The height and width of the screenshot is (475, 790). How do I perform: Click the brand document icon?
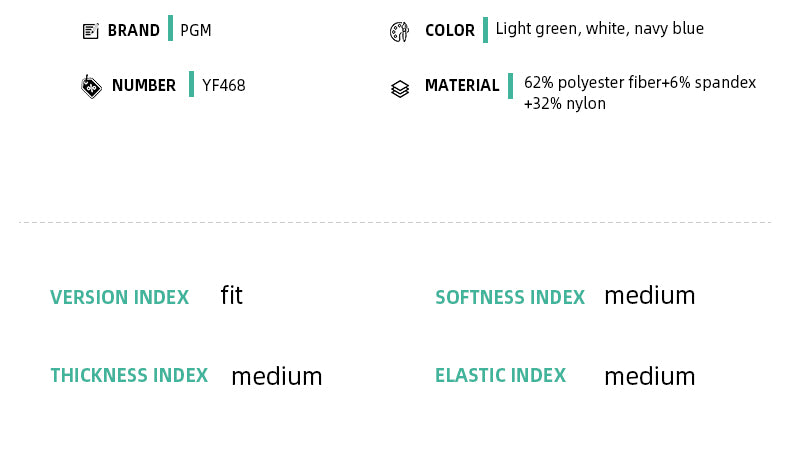point(90,31)
